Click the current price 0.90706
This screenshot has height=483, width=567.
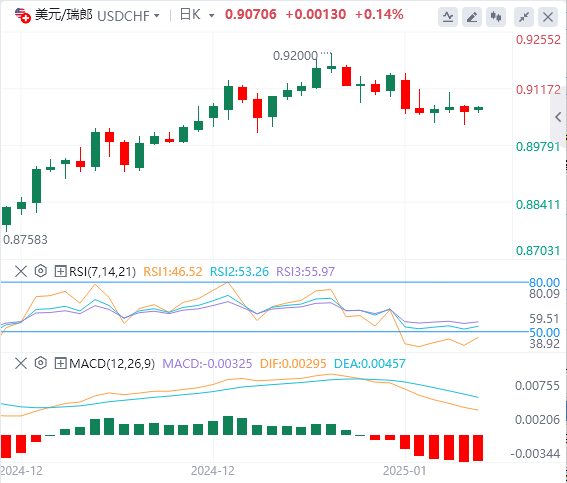251,14
